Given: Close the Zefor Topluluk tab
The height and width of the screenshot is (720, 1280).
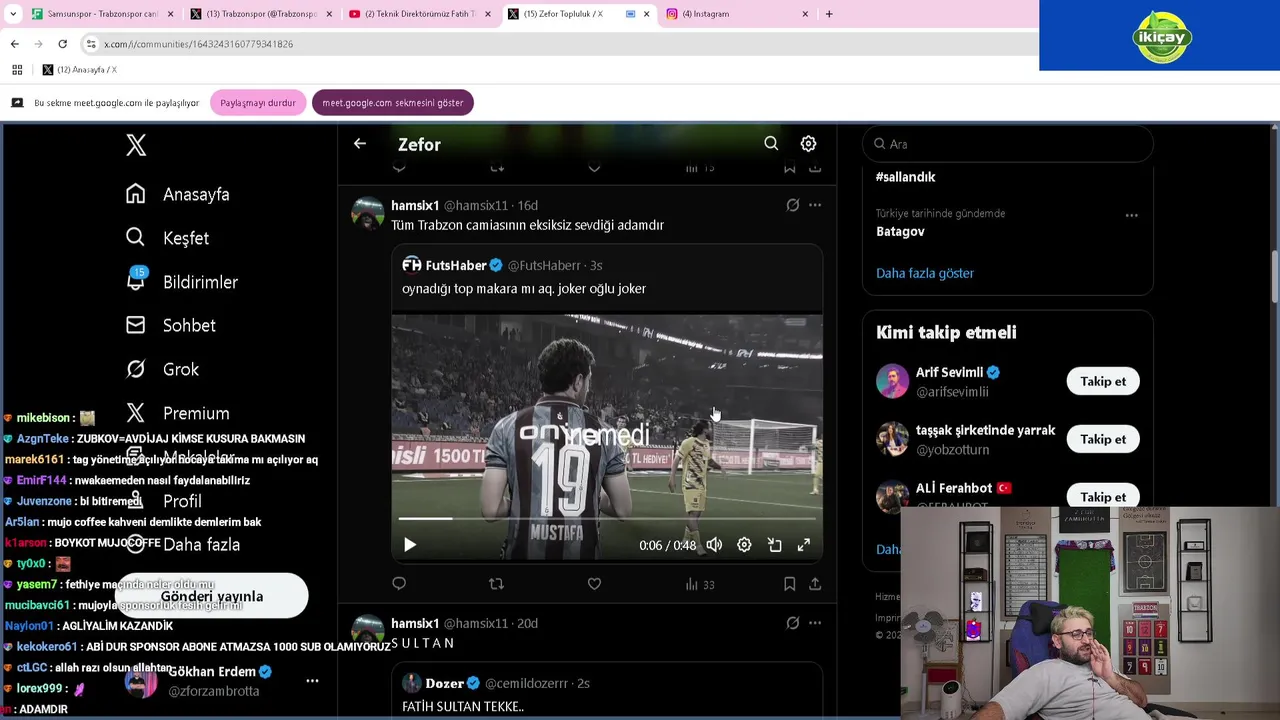Looking at the screenshot, I should pos(647,14).
